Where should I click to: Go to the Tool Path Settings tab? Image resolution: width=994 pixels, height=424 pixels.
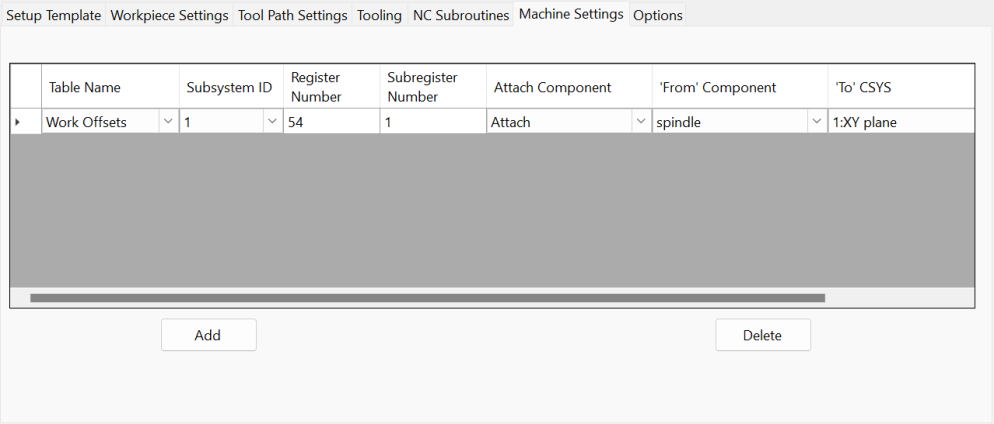click(292, 15)
